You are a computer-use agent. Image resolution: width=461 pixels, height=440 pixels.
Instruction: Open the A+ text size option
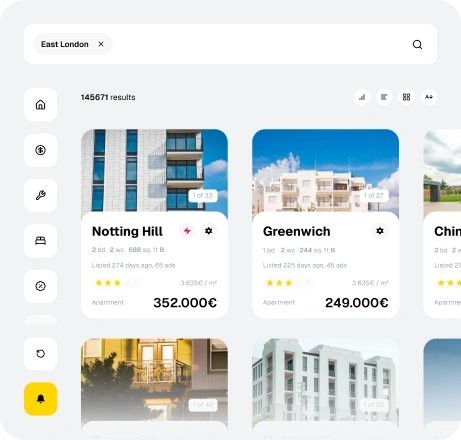click(x=429, y=97)
